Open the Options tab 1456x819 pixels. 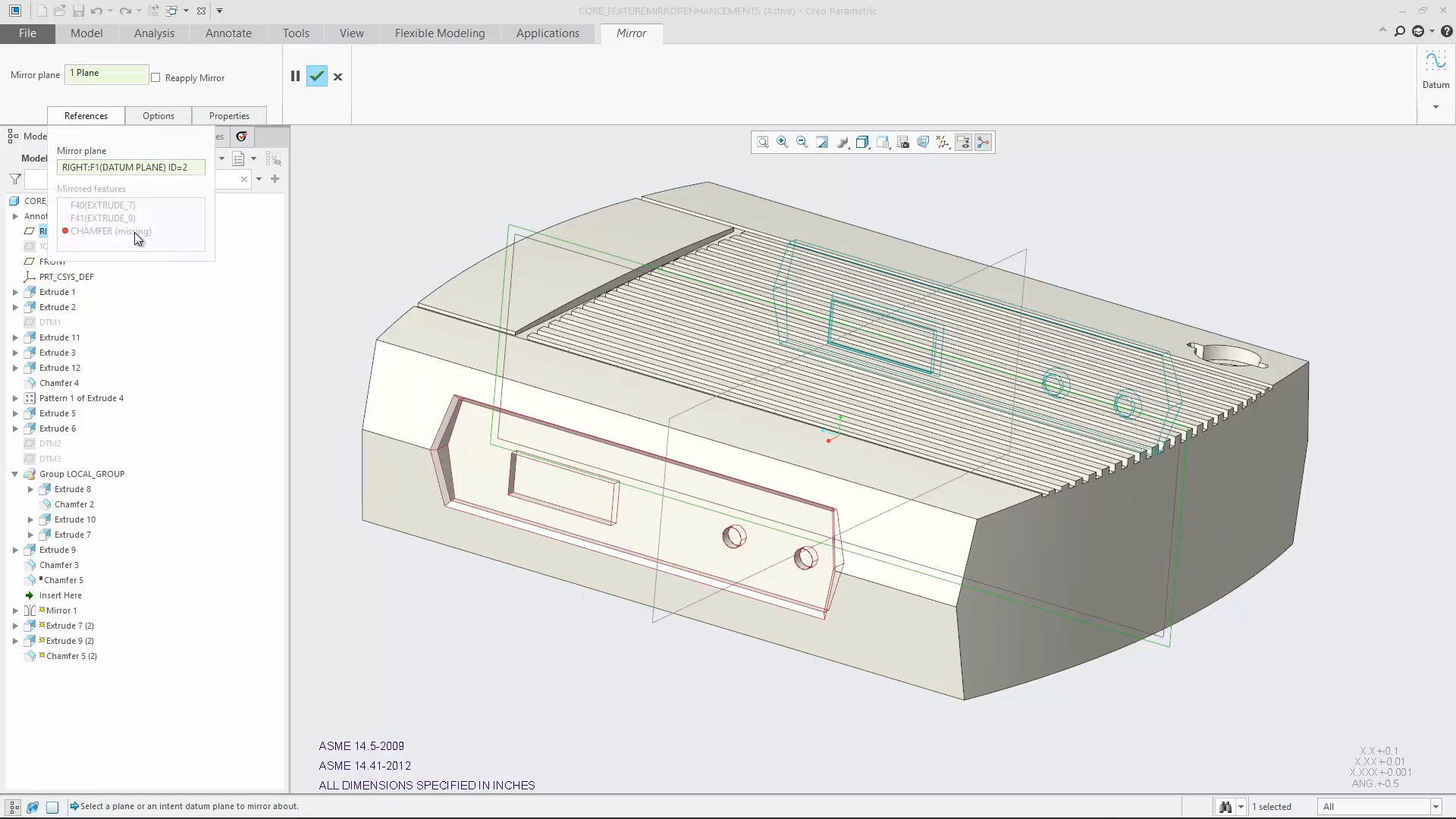[x=158, y=116]
